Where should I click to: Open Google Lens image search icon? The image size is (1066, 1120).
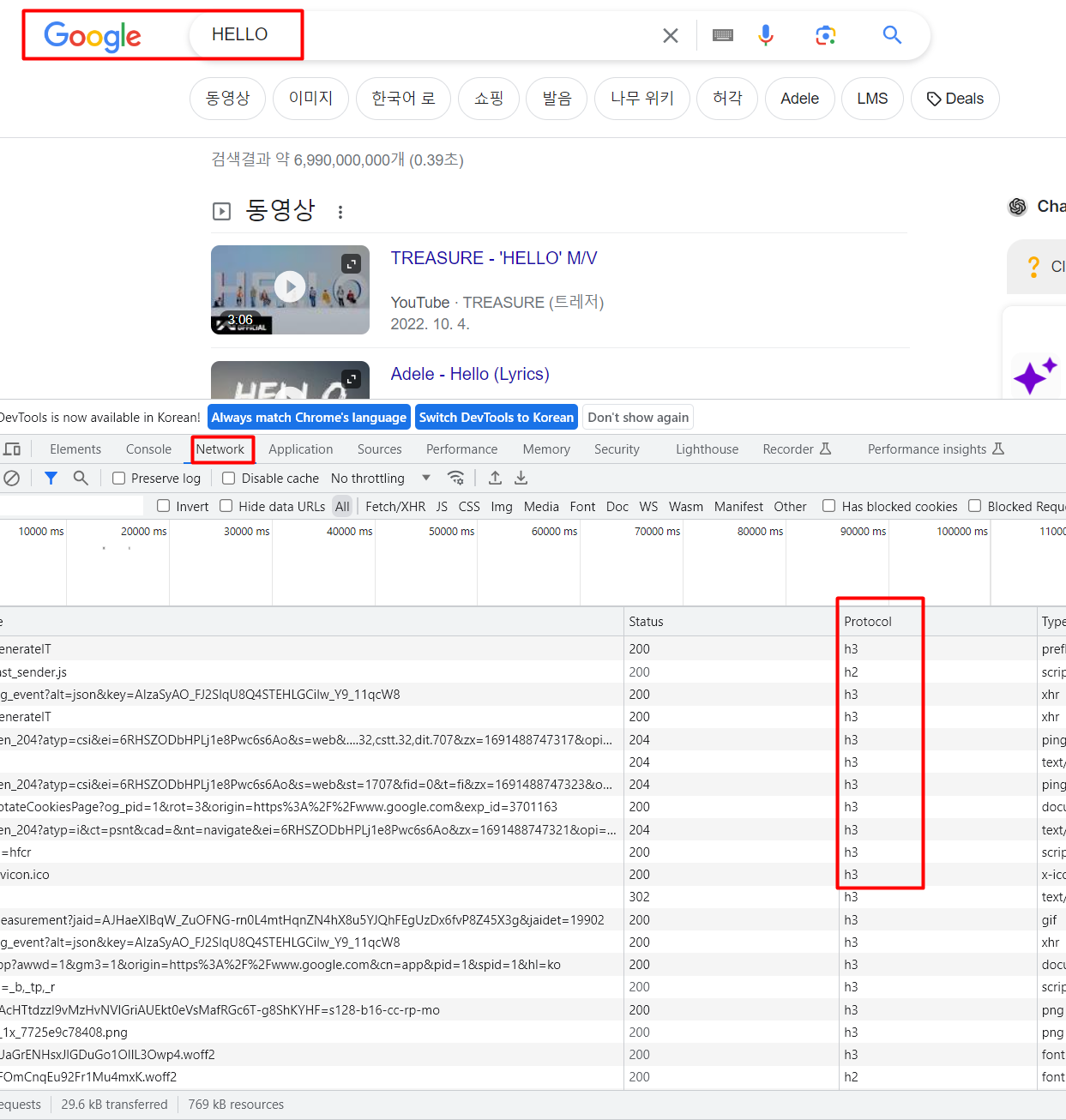pyautogui.click(x=826, y=35)
